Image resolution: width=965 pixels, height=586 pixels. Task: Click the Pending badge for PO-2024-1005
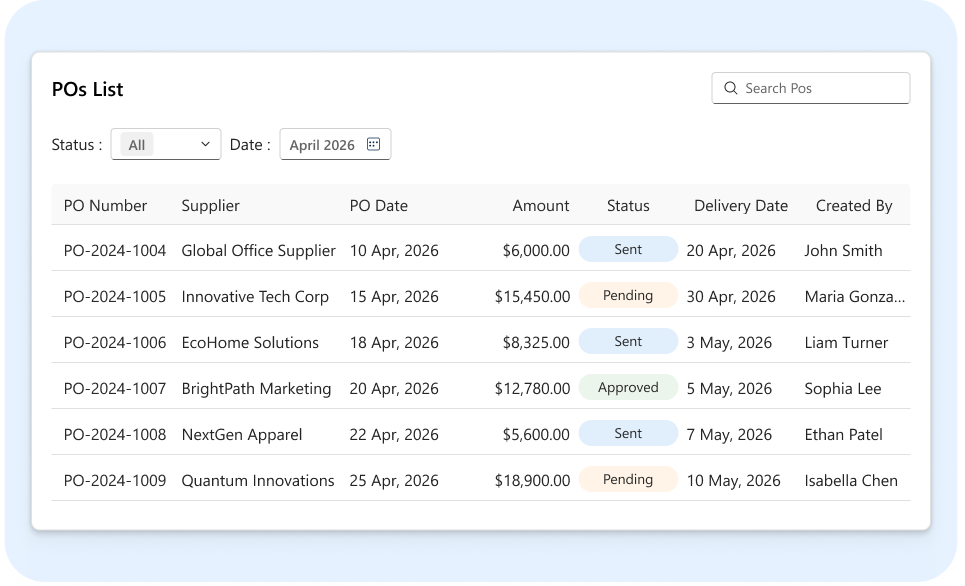point(628,295)
